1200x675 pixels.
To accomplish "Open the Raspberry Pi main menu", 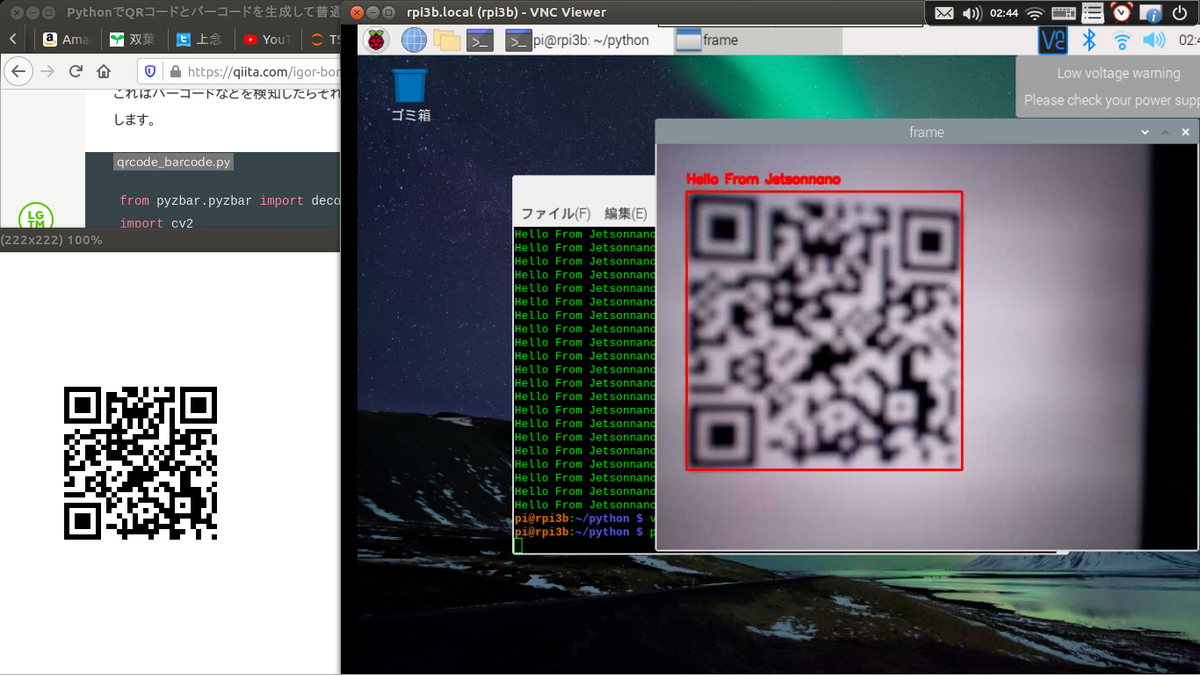I will click(377, 40).
